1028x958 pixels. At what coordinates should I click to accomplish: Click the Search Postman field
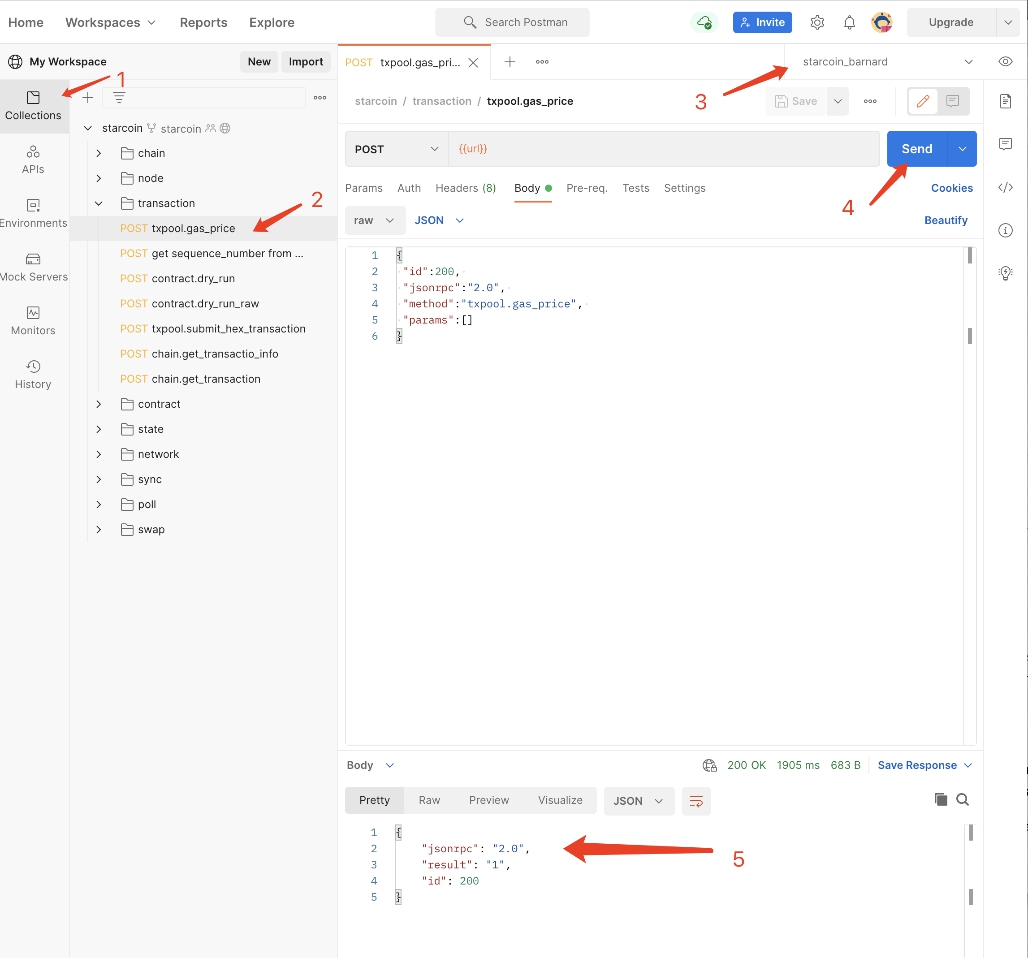tap(513, 22)
